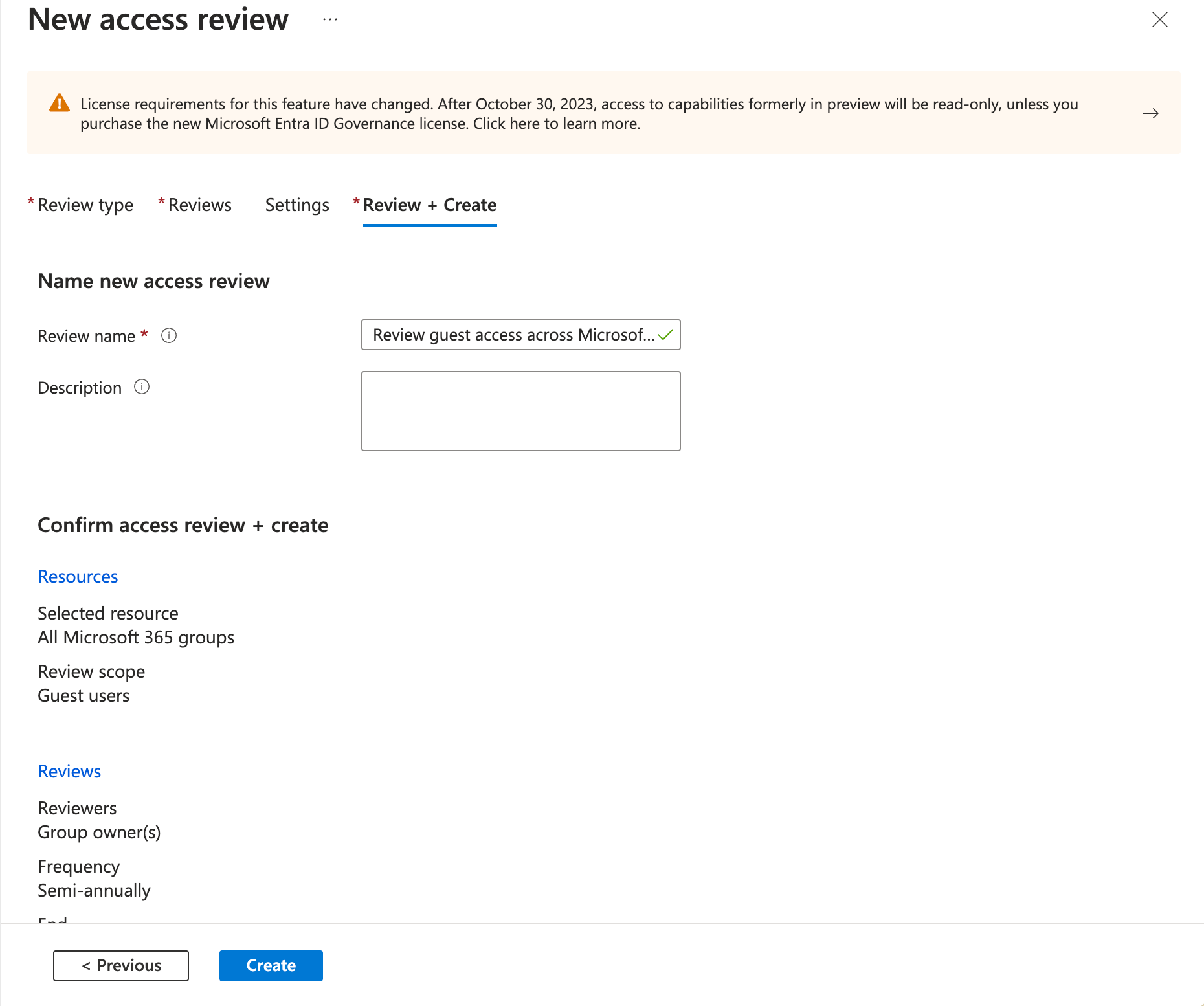Screen dimensions: 1204x1006
Task: Click the arrow in the license banner
Action: [1150, 113]
